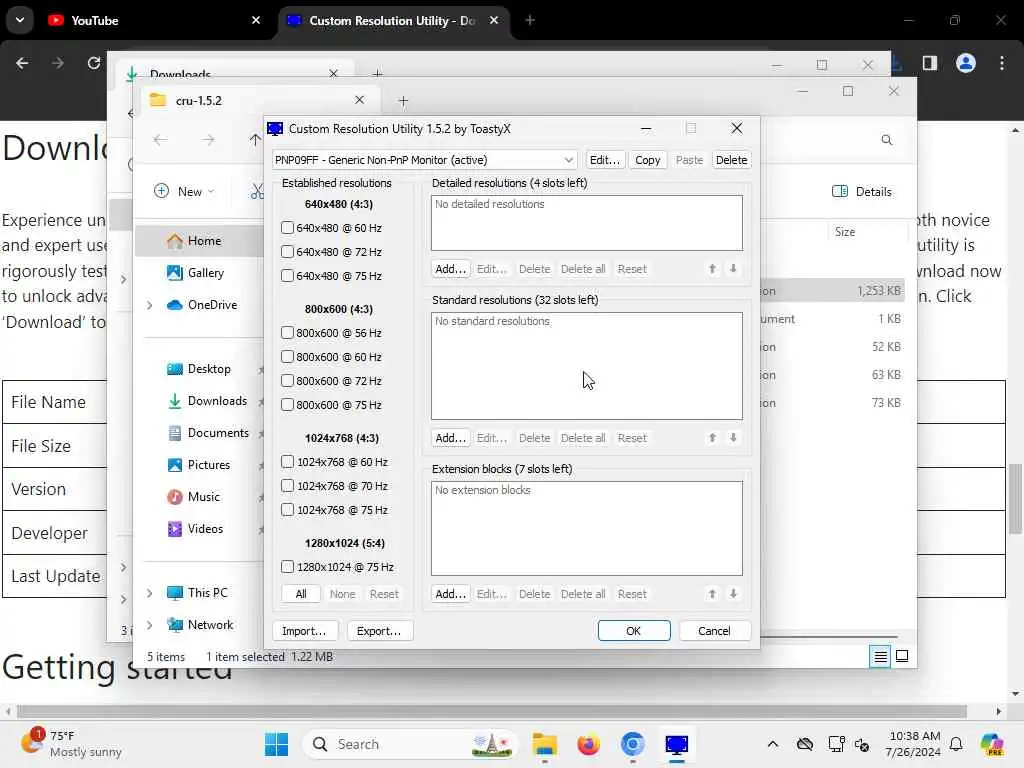Tick the 800x600 @ 75 Hz checkbox
This screenshot has height=768, width=1024.
[x=287, y=405]
